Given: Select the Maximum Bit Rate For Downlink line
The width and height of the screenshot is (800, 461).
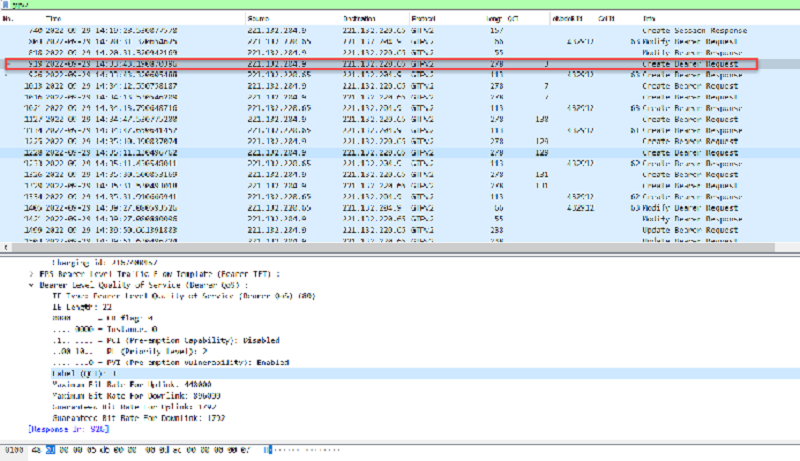Looking at the screenshot, I should (x=136, y=396).
